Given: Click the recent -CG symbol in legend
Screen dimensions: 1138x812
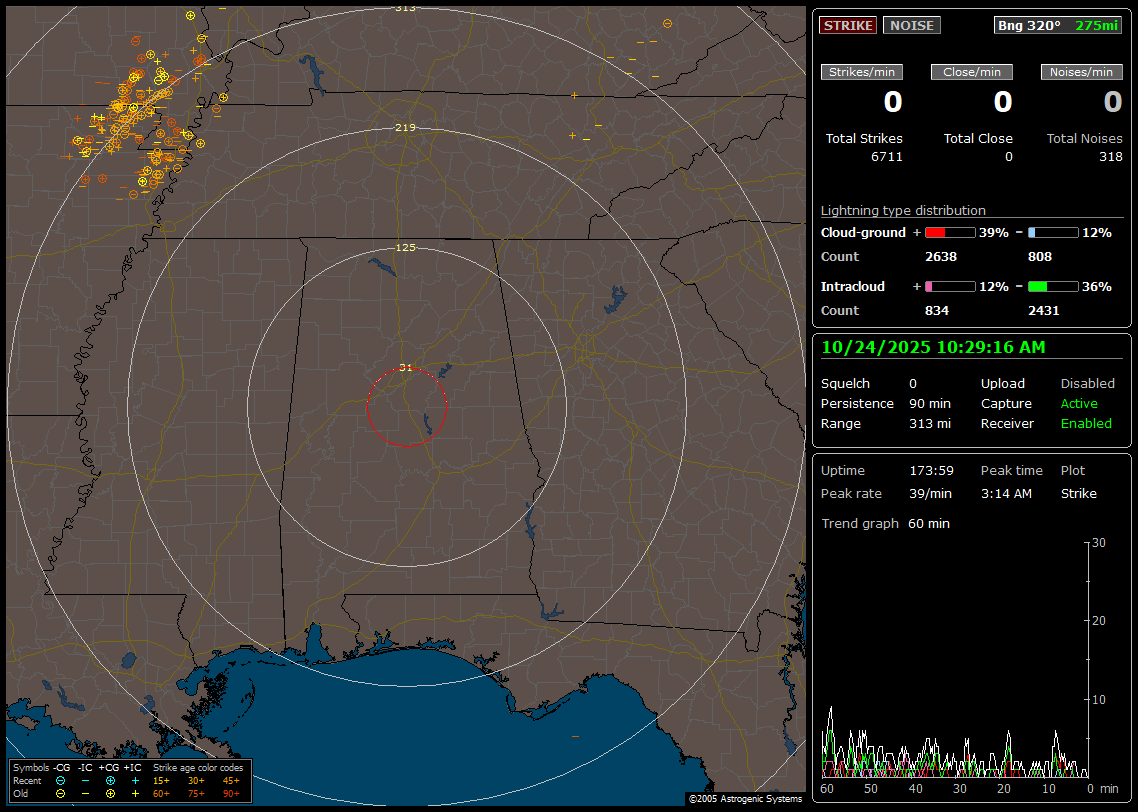Looking at the screenshot, I should tap(60, 780).
